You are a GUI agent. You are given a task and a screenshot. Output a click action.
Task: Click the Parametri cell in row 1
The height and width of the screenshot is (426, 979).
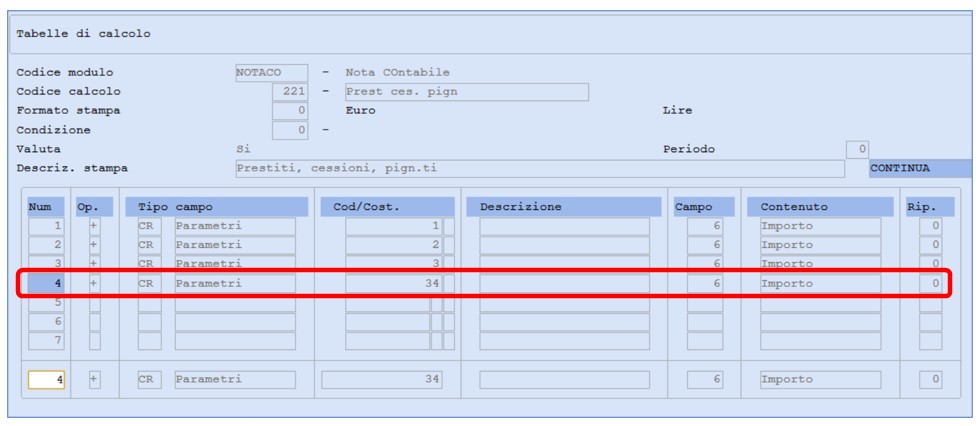pos(235,226)
